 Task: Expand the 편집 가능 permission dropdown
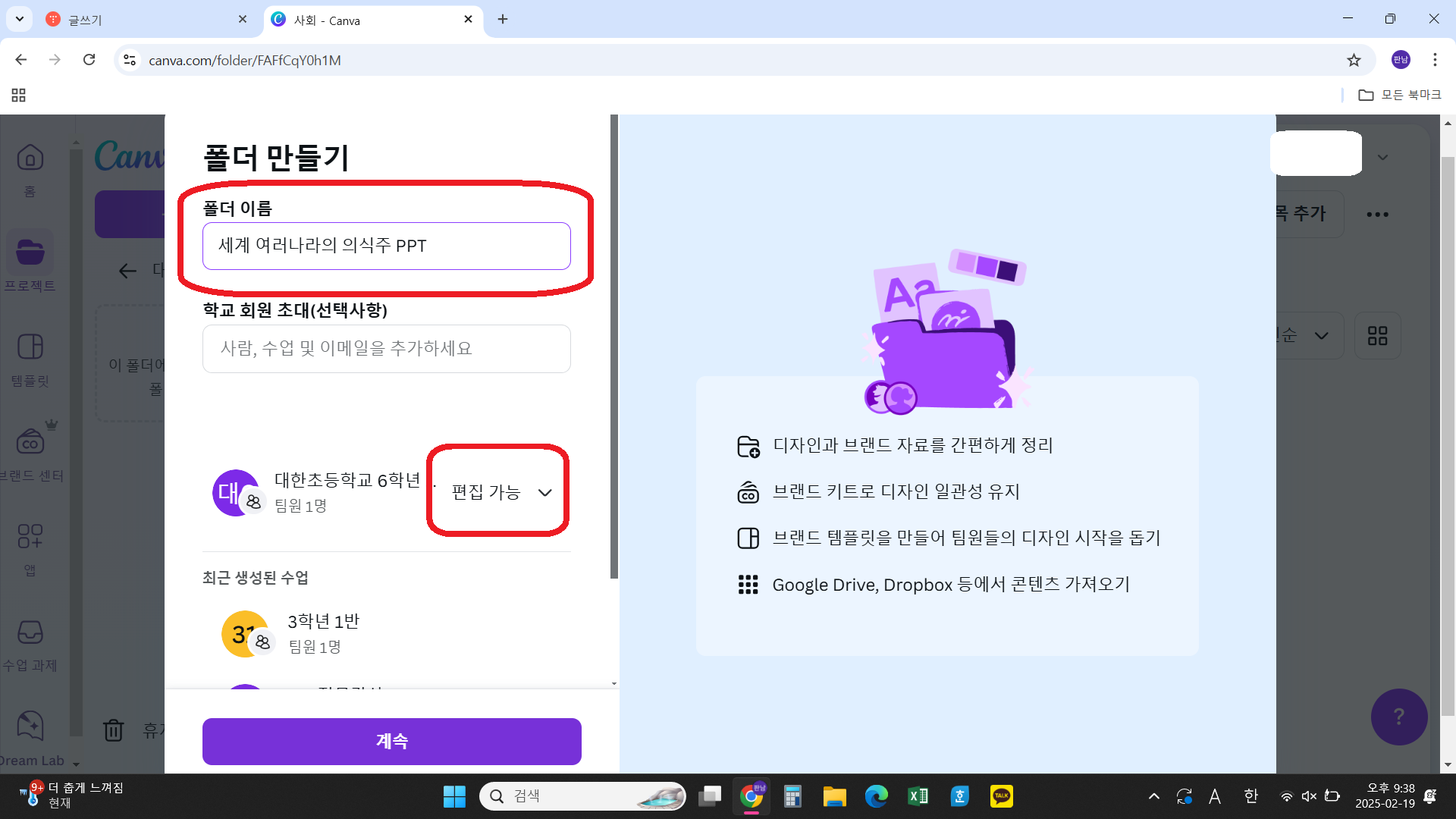(501, 492)
